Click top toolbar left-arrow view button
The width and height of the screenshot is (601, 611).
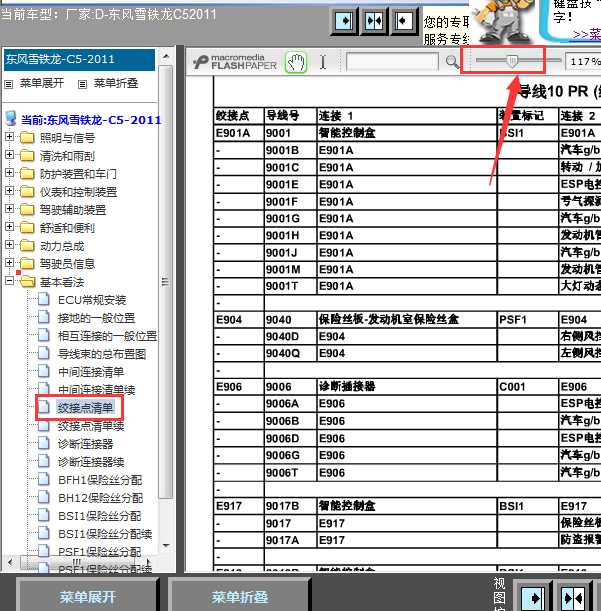click(404, 21)
